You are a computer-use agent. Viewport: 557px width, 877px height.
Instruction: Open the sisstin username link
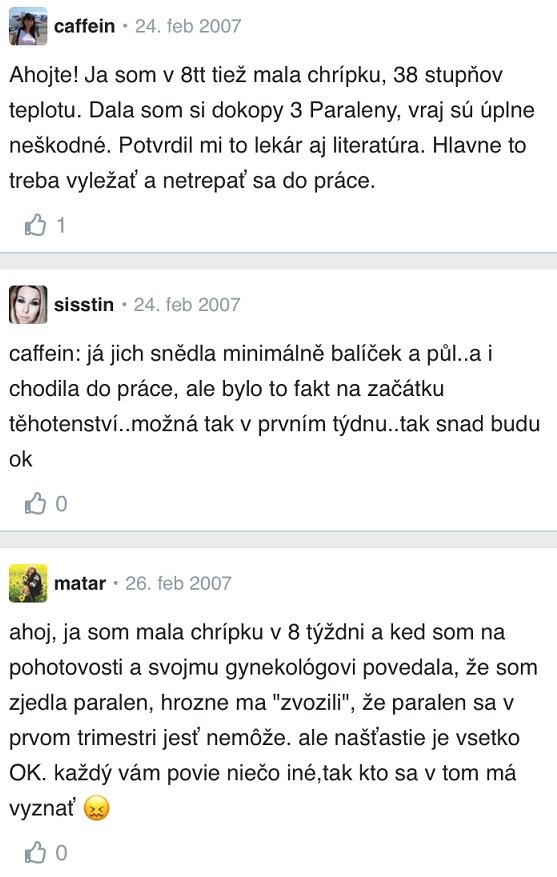click(x=84, y=305)
